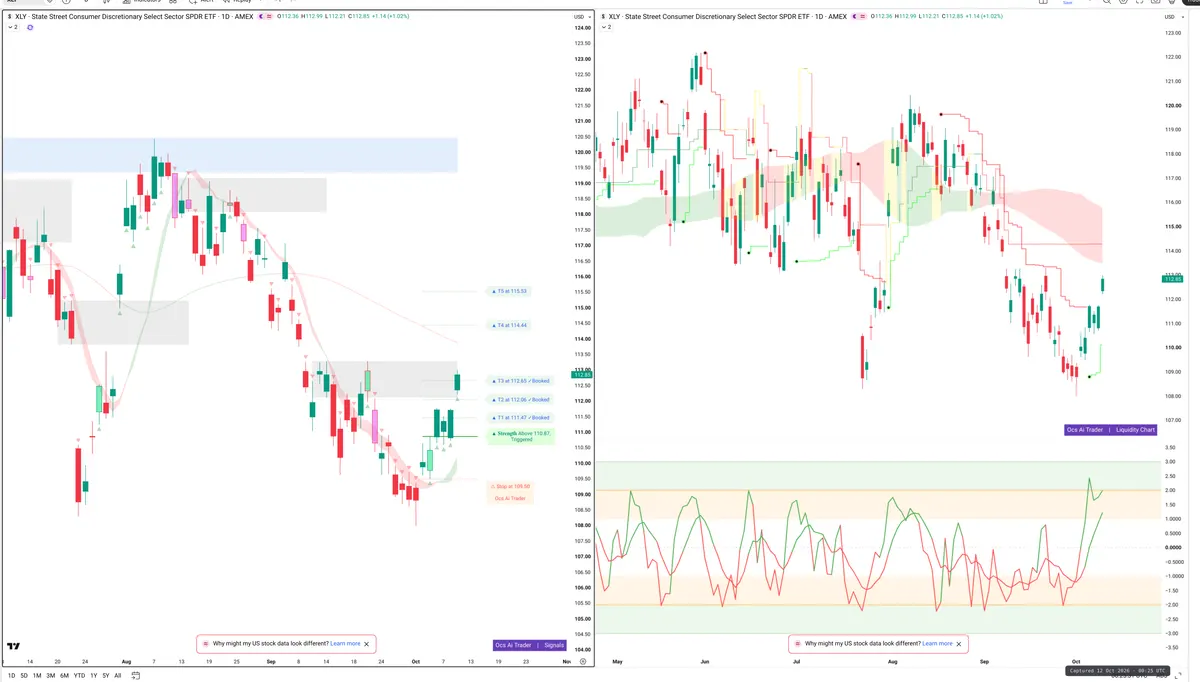Select the 6M time range
This screenshot has width=1200, height=682.
click(64, 676)
